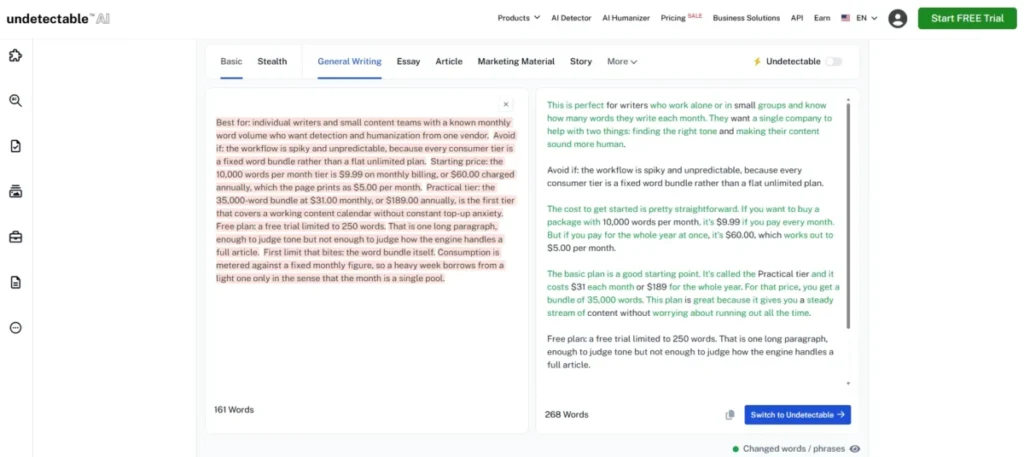Image resolution: width=1024 pixels, height=457 pixels.
Task: Switch to the Story tab
Action: [x=581, y=61]
